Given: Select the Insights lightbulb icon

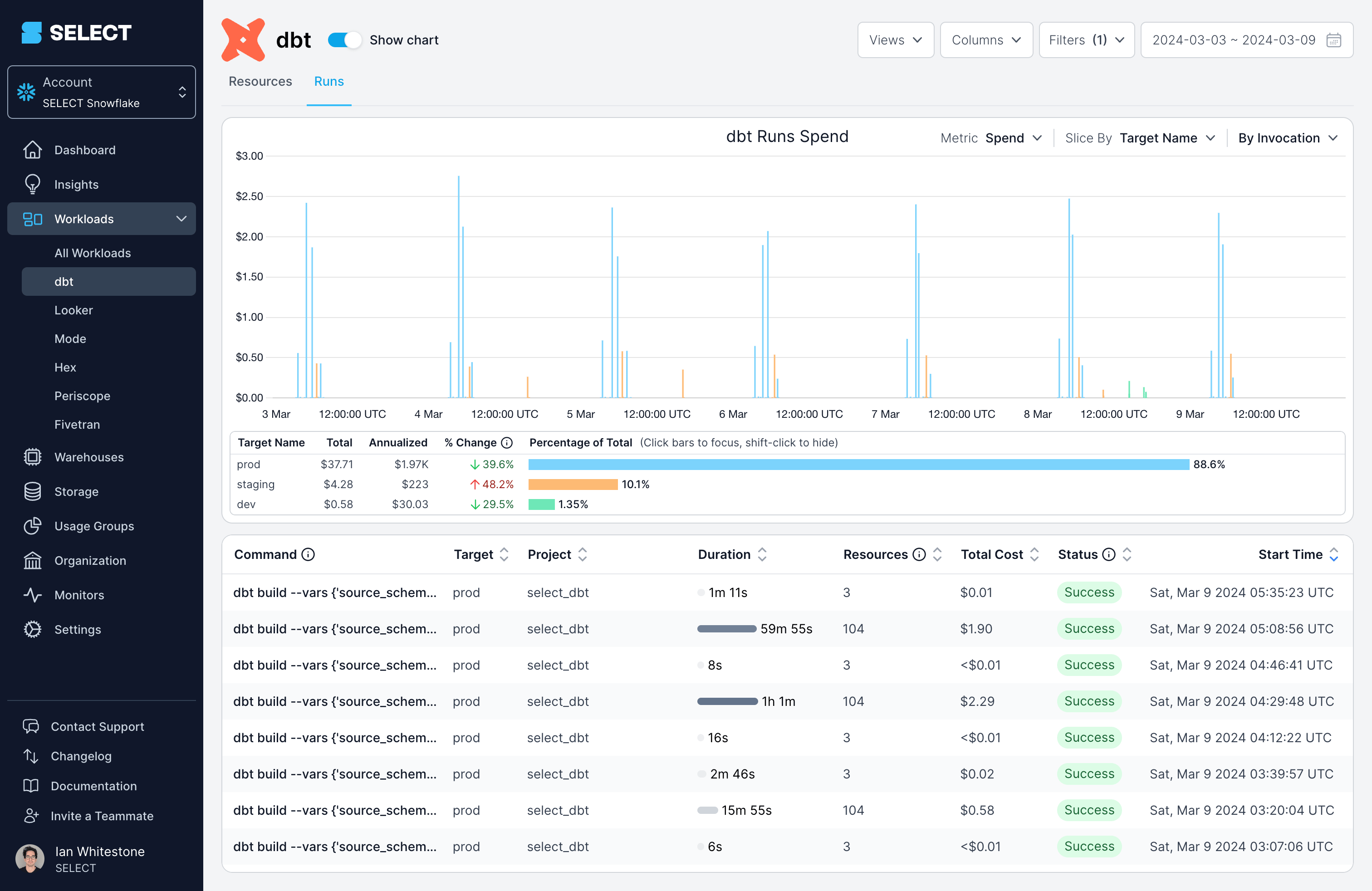Looking at the screenshot, I should coord(33,184).
